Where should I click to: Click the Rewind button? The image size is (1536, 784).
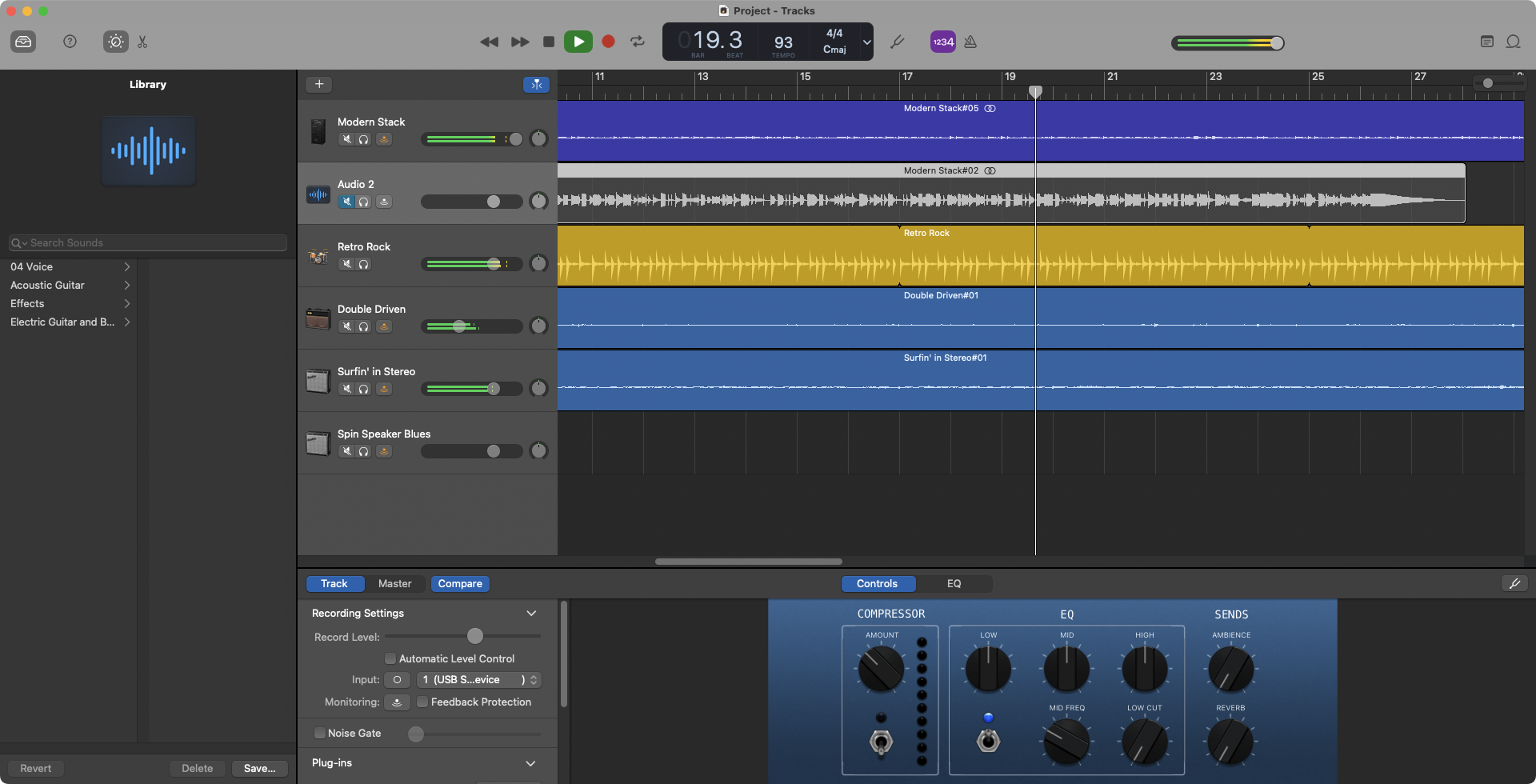tap(489, 42)
